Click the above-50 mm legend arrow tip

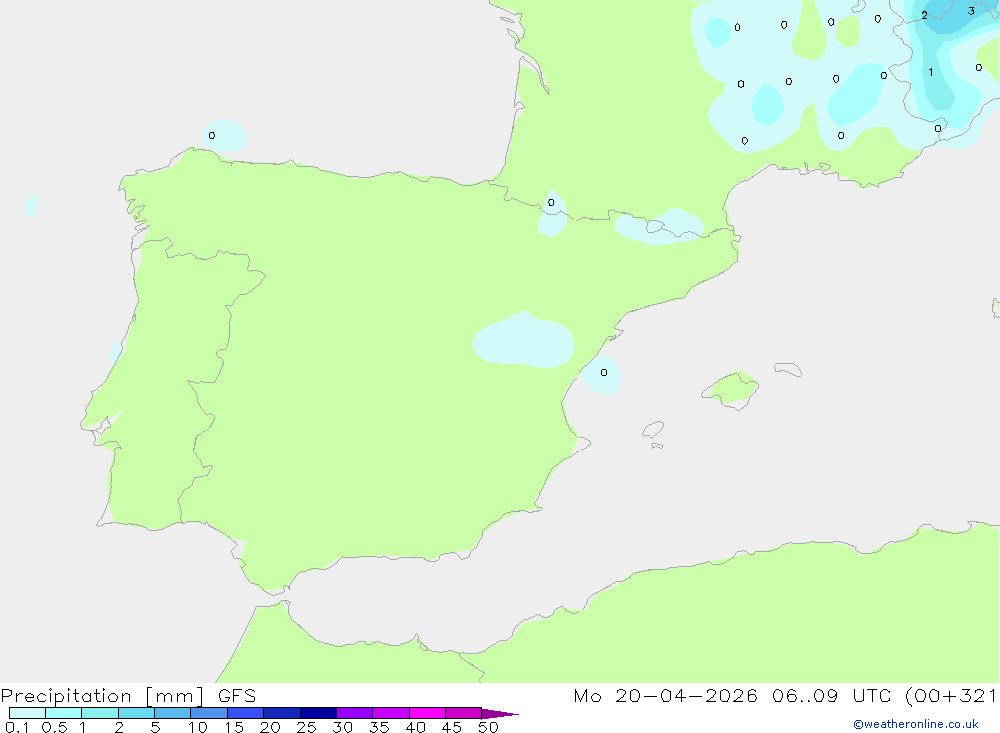tap(500, 714)
